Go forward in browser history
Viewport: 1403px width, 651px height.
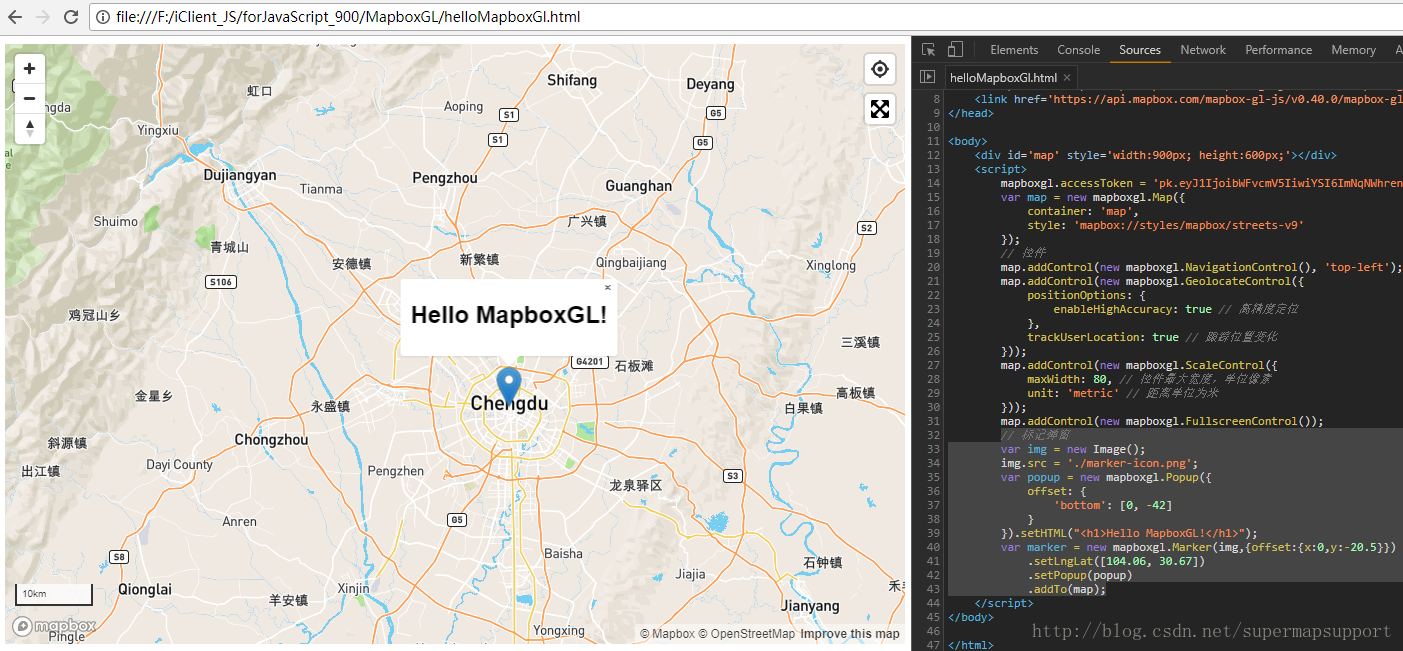click(x=43, y=17)
